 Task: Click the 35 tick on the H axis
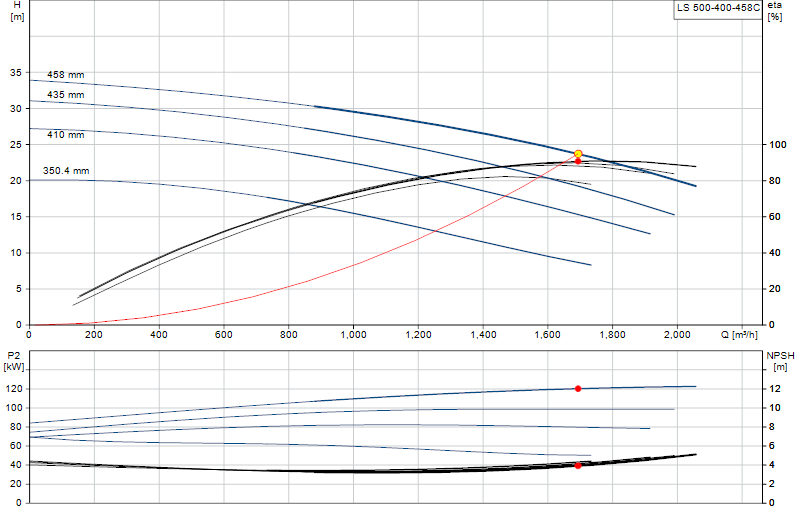point(16,73)
